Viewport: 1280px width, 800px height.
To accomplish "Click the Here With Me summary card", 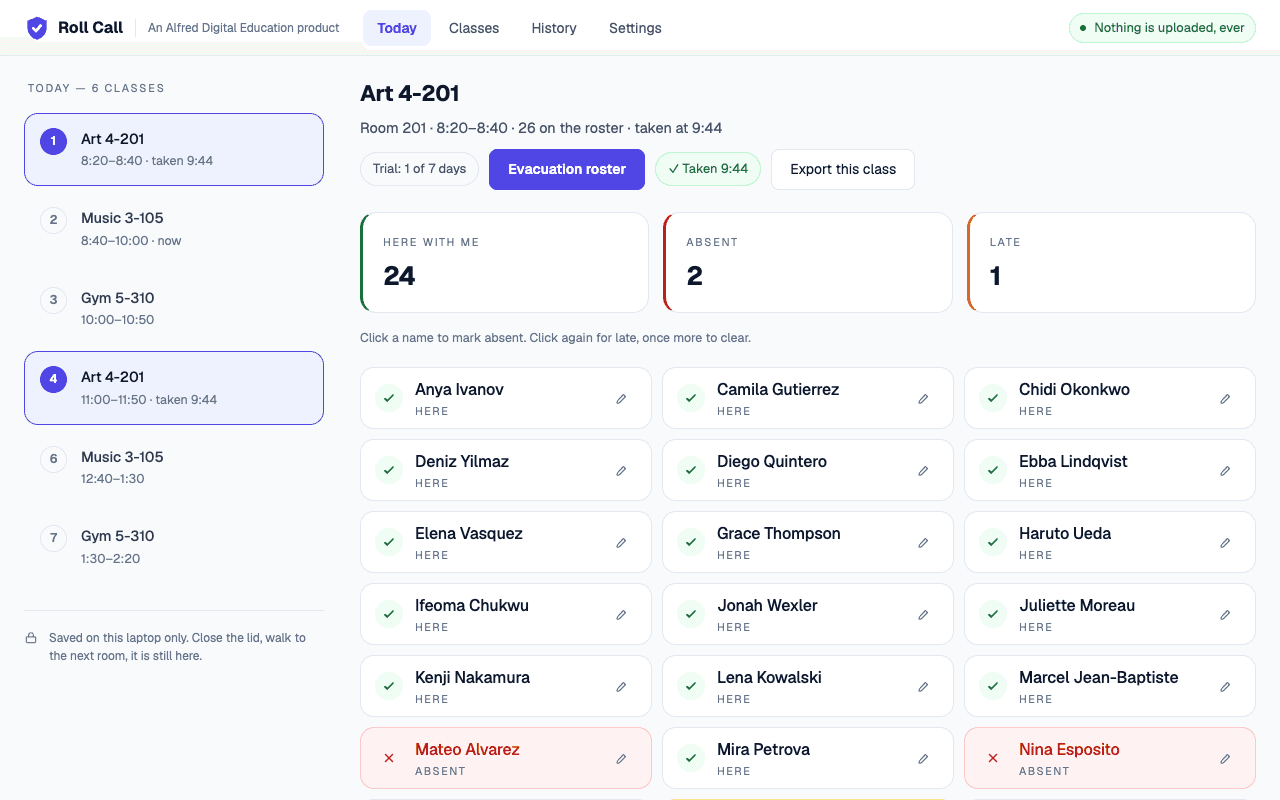I will point(504,262).
